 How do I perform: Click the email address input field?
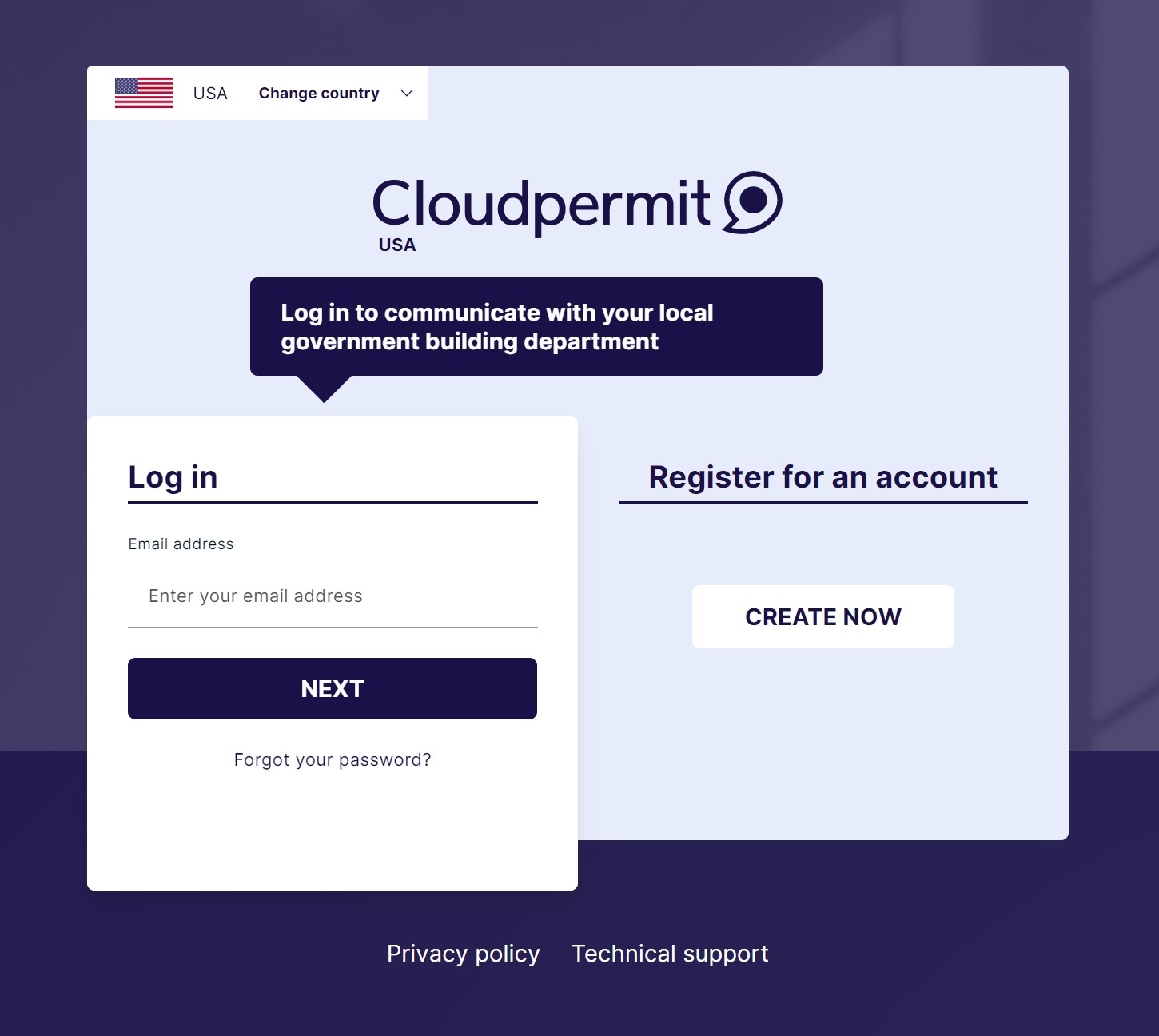coord(332,596)
